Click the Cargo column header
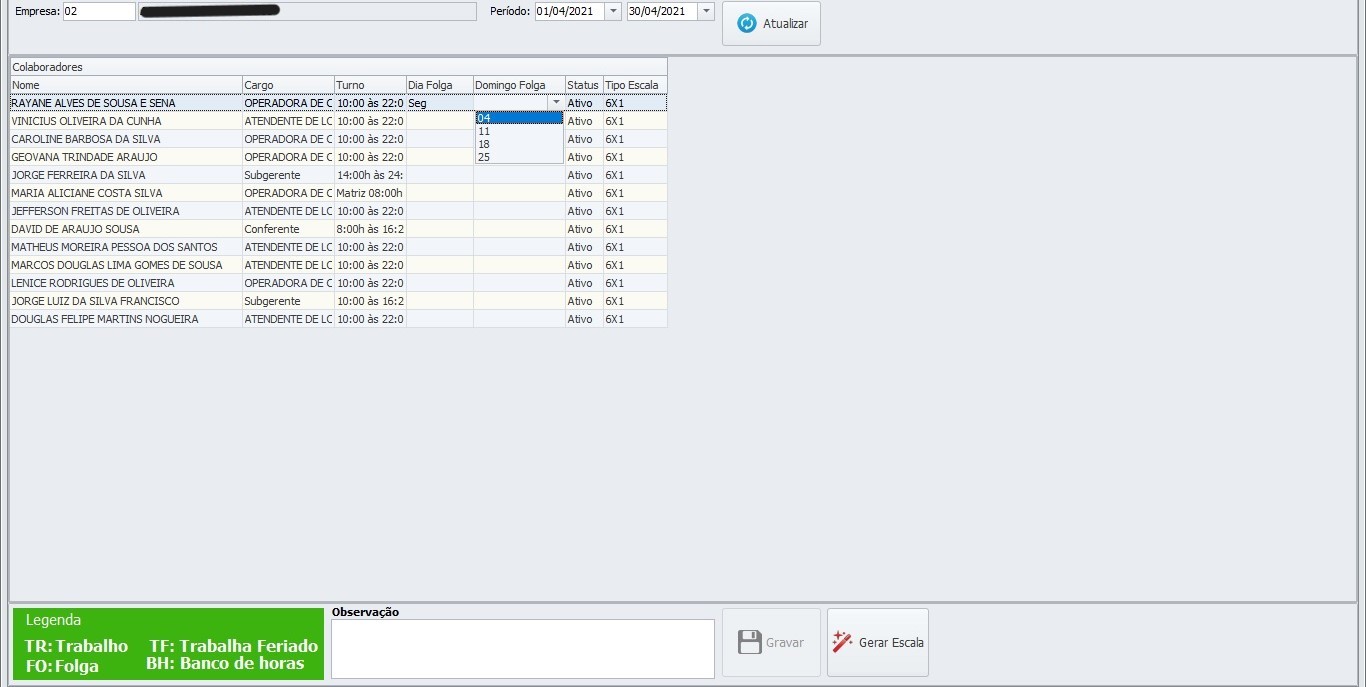The width and height of the screenshot is (1366, 687). 288,85
